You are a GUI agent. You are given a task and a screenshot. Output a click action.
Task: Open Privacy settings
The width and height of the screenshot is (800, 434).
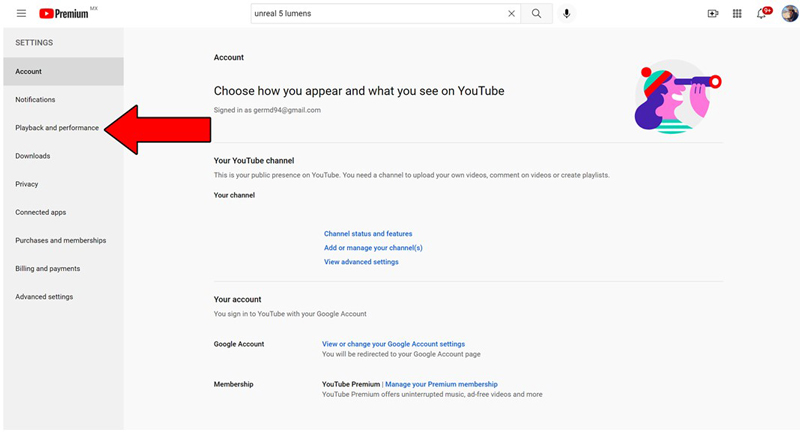tap(63, 184)
